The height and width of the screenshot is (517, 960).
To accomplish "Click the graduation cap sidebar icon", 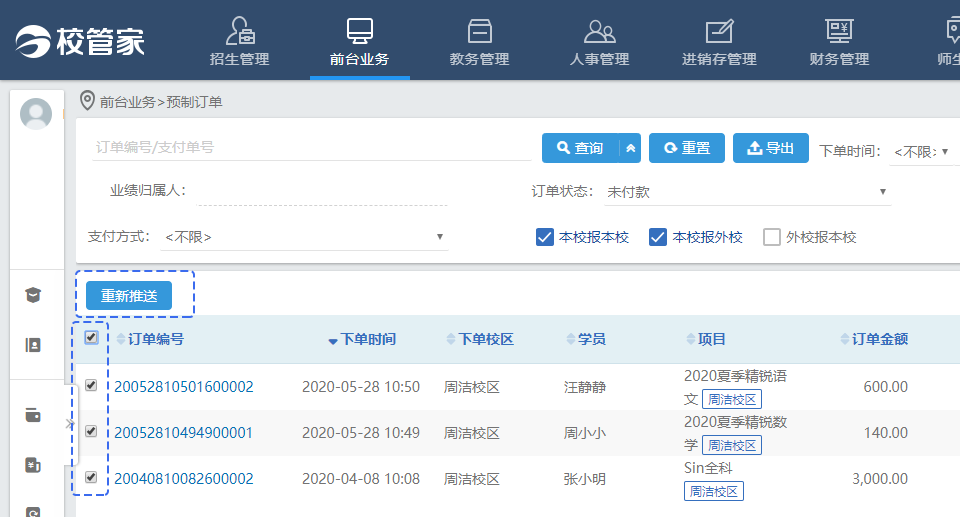I will 33,295.
